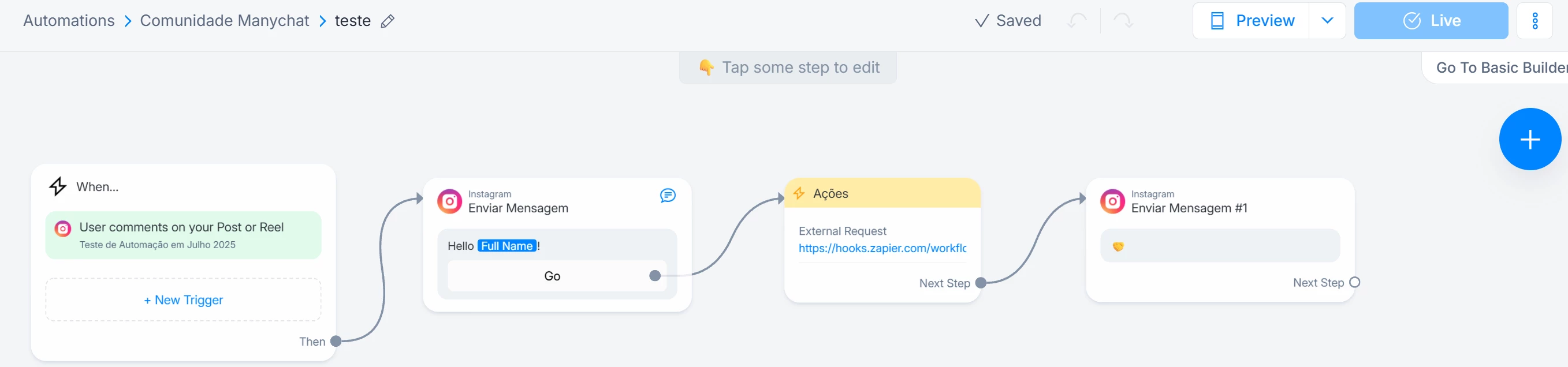Open Automations breadcrumb
The width and height of the screenshot is (1568, 367).
pyautogui.click(x=69, y=21)
